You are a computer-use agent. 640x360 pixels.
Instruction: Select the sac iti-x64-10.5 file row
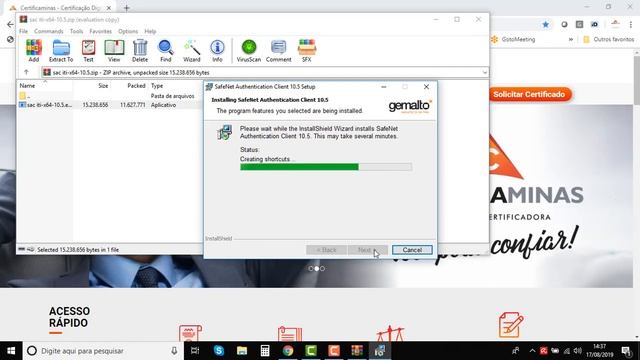110,105
